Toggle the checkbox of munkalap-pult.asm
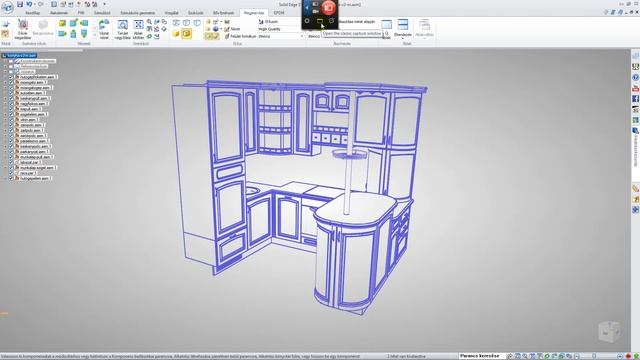The image size is (640, 360). [x=11, y=157]
